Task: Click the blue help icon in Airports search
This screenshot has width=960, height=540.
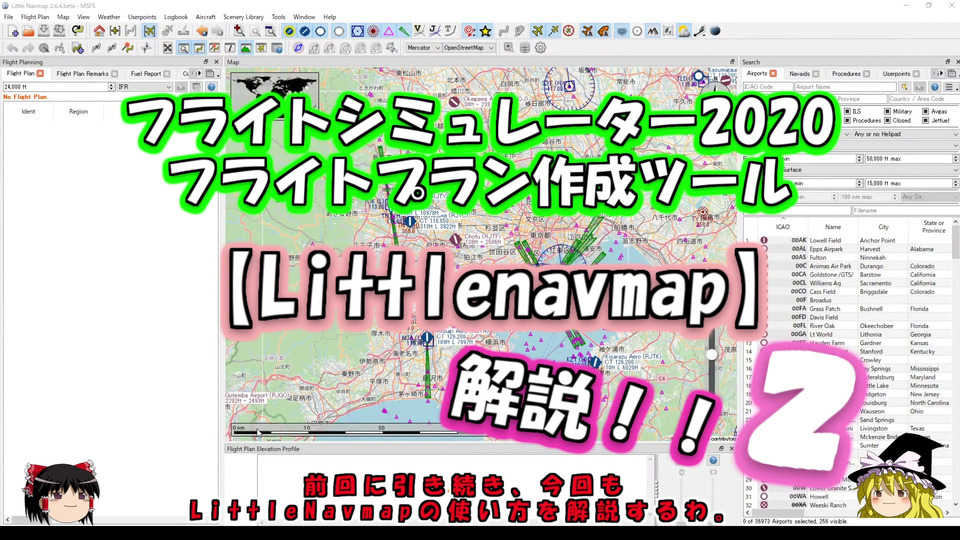Action: pos(935,87)
